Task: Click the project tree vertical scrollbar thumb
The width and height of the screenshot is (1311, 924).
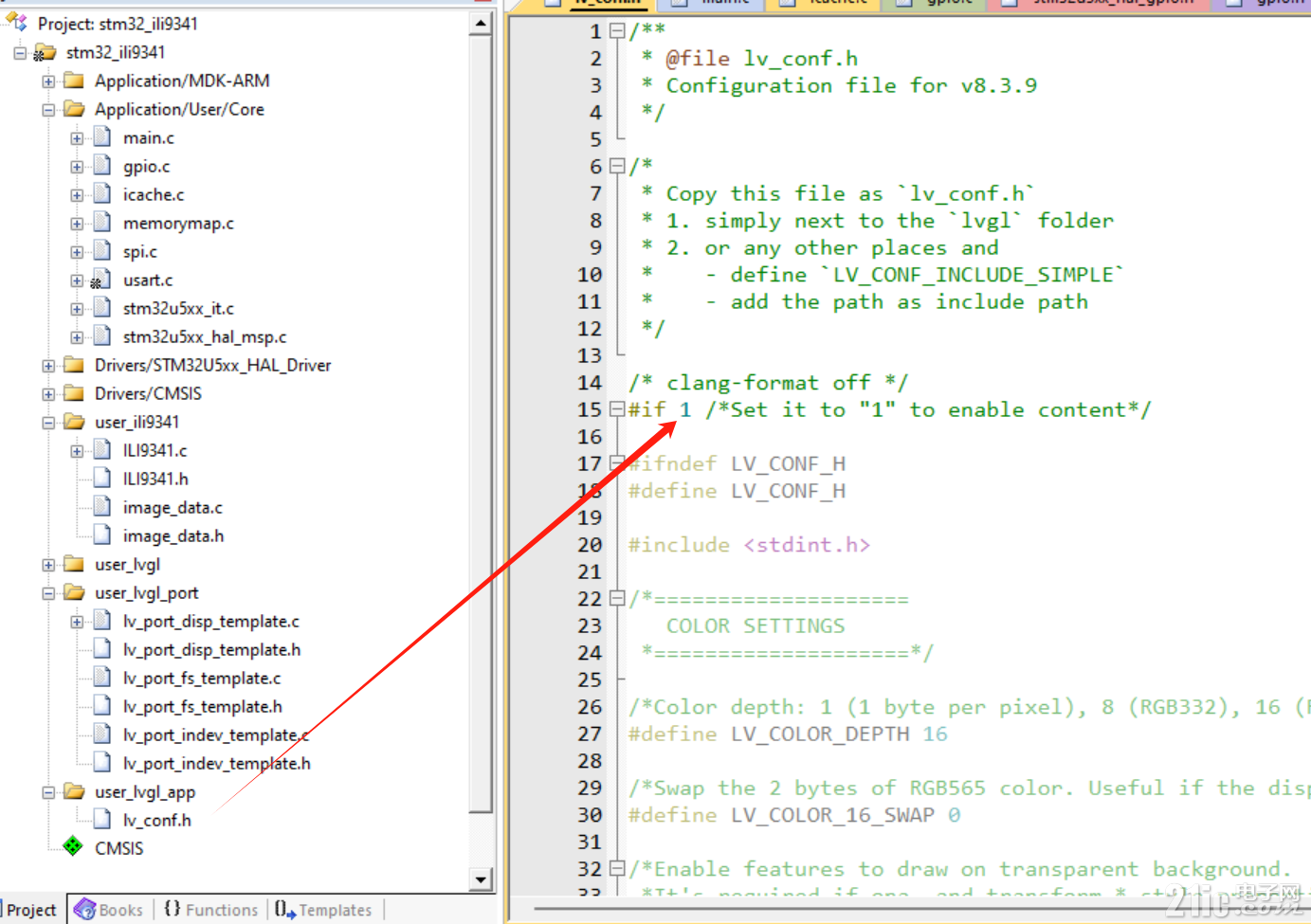Action: pyautogui.click(x=482, y=424)
